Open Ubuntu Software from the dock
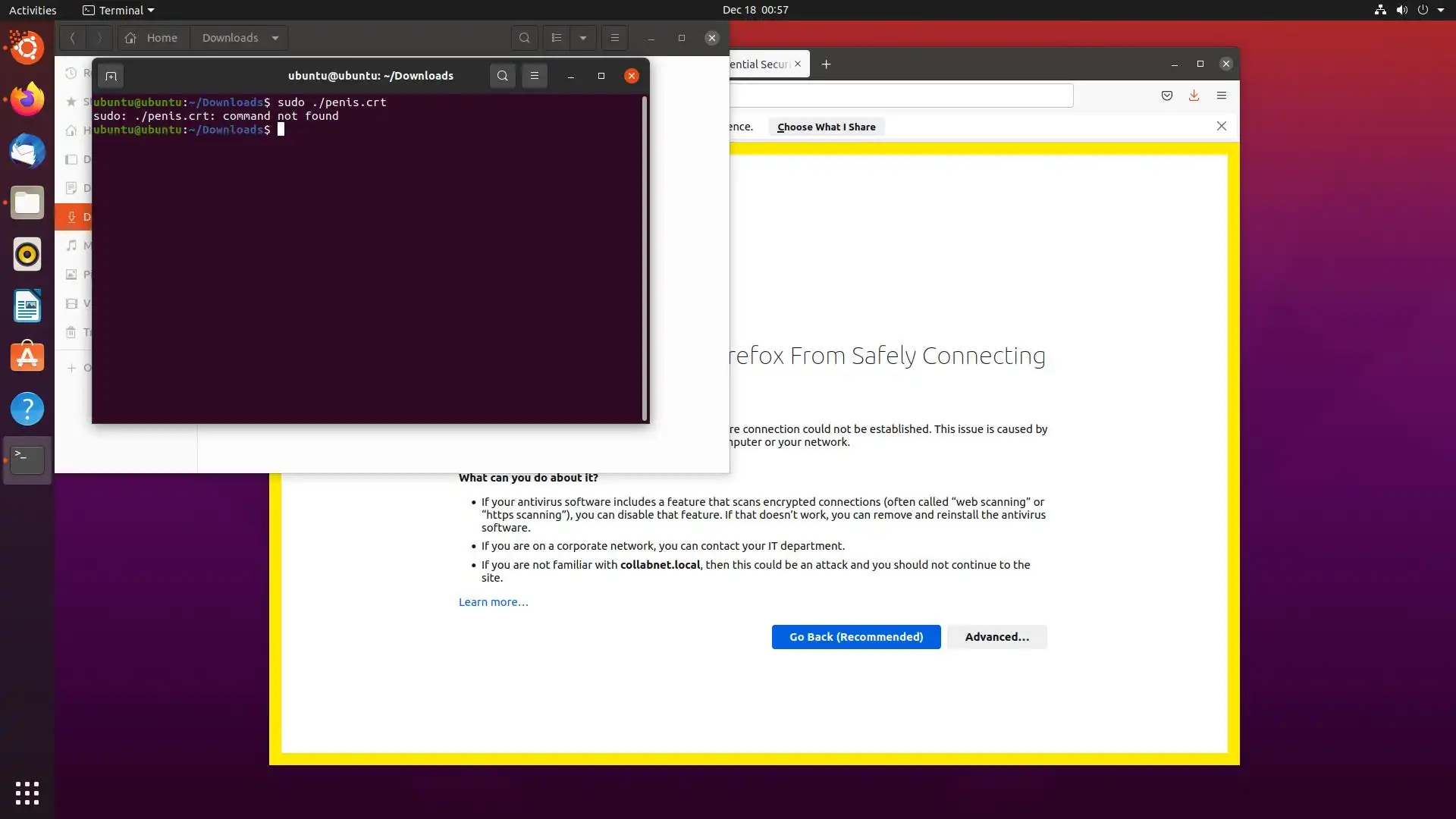1456x819 pixels. coord(27,357)
